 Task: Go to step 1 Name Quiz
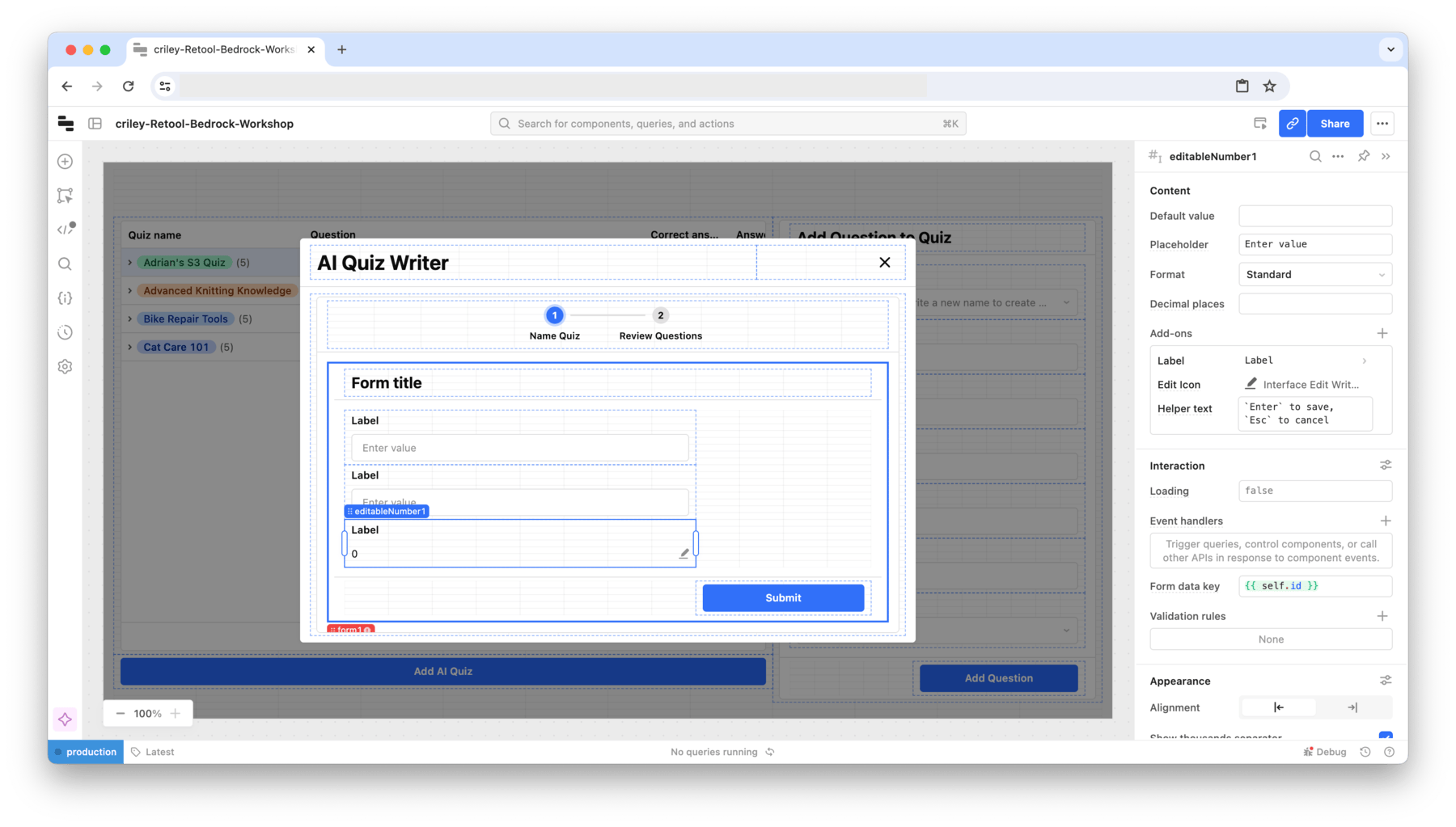(x=555, y=323)
